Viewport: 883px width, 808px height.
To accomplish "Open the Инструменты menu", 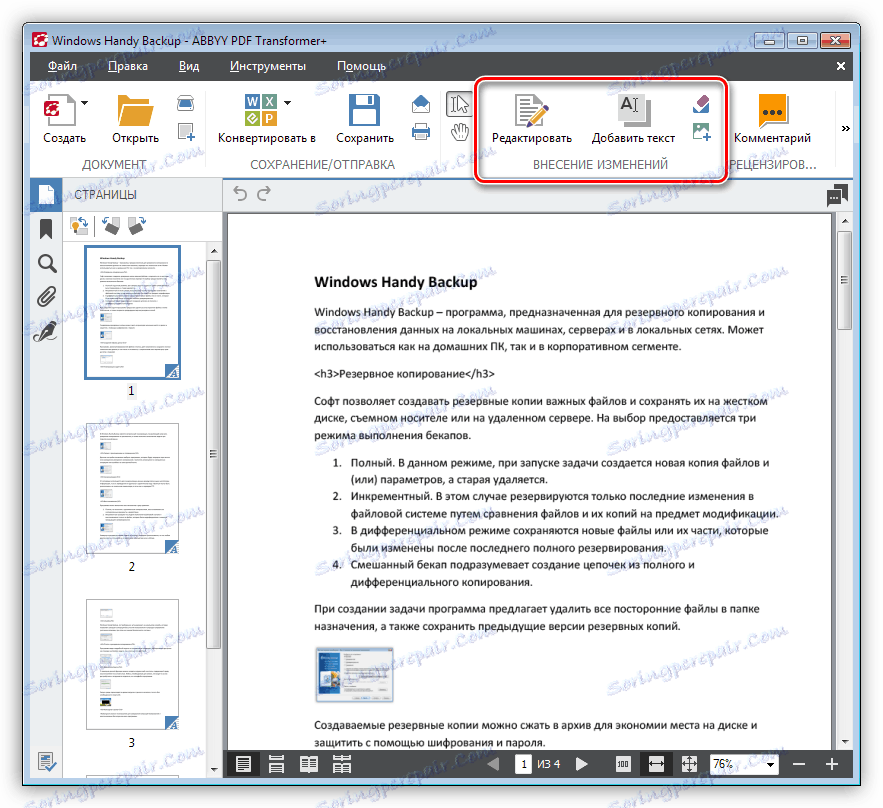I will point(267,66).
